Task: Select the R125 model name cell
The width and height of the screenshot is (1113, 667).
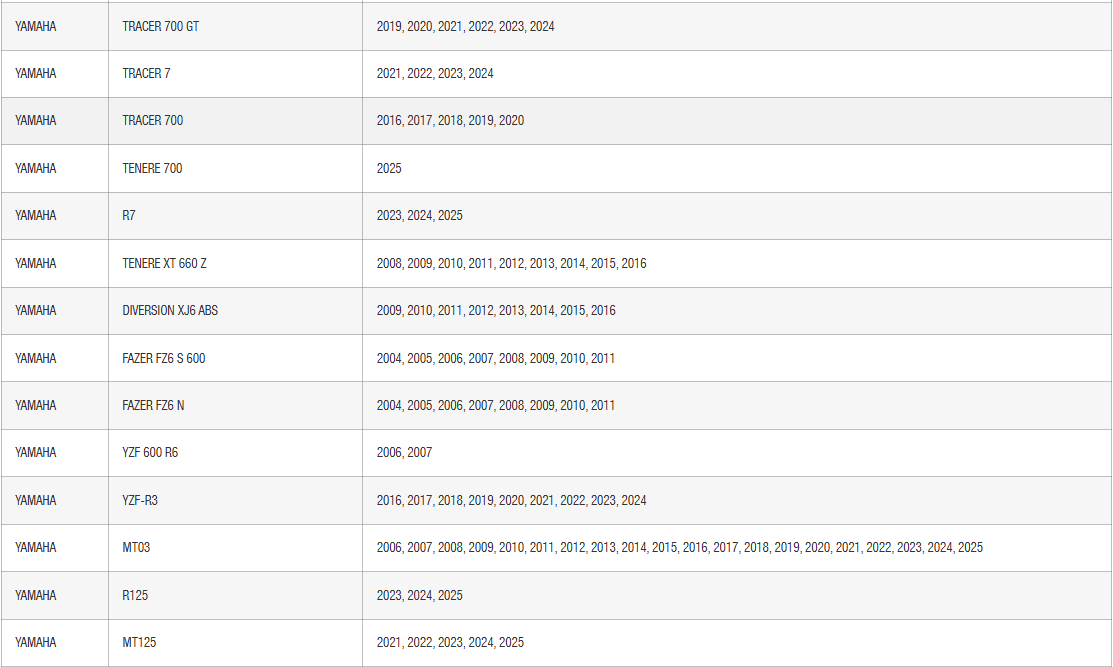Action: coord(136,595)
